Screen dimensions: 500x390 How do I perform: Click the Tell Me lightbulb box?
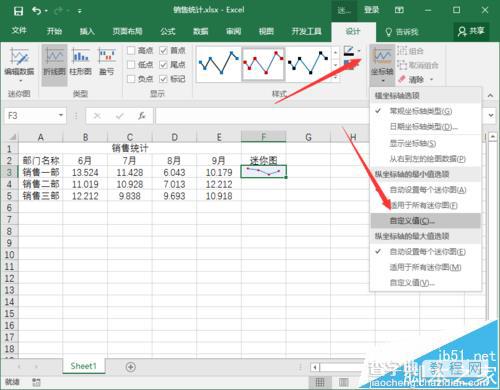click(x=402, y=32)
